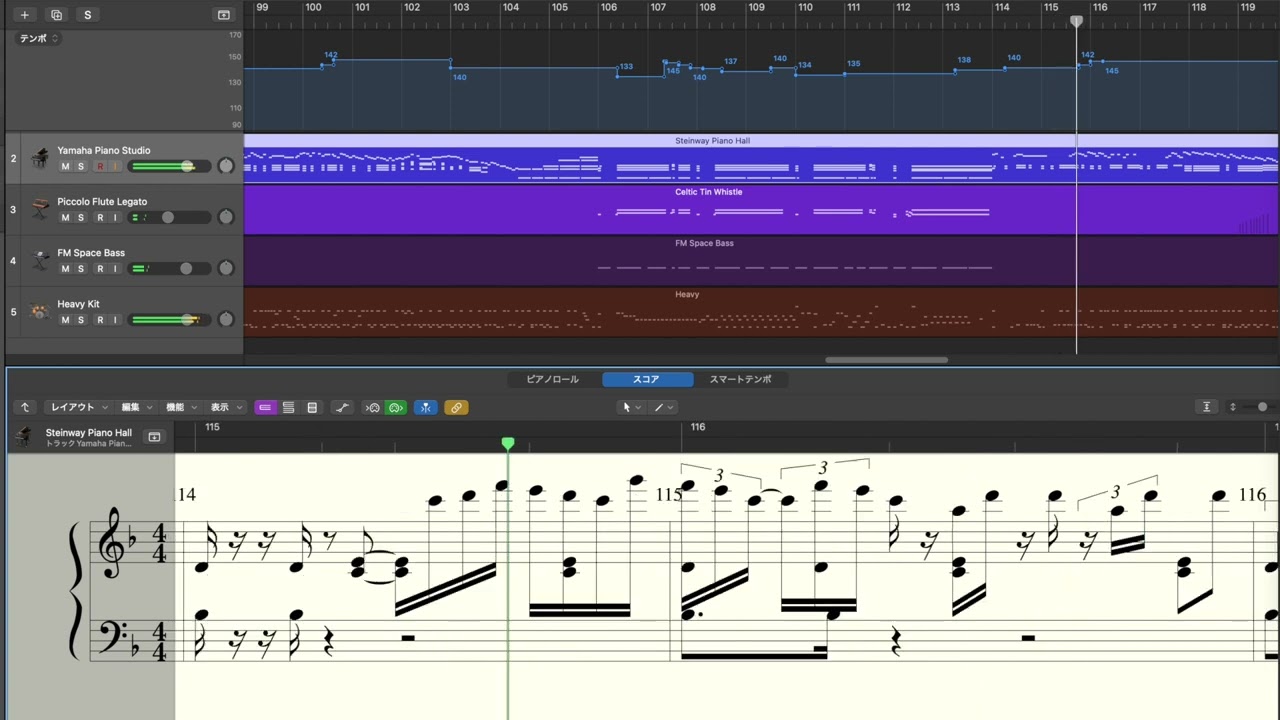Click the Yamaha Piano Studio grand piano icon
The width and height of the screenshot is (1280, 720).
[x=40, y=158]
